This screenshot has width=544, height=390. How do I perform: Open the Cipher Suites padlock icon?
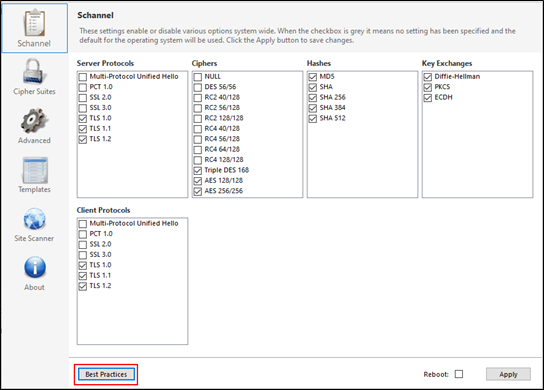point(33,71)
